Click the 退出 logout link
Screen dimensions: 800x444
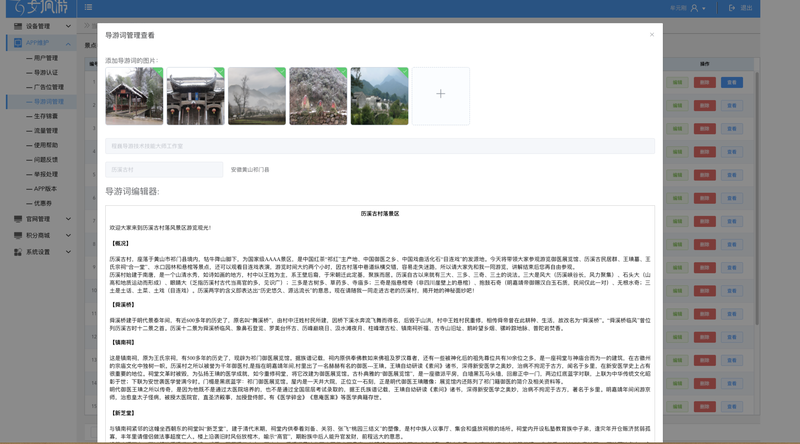[x=746, y=8]
